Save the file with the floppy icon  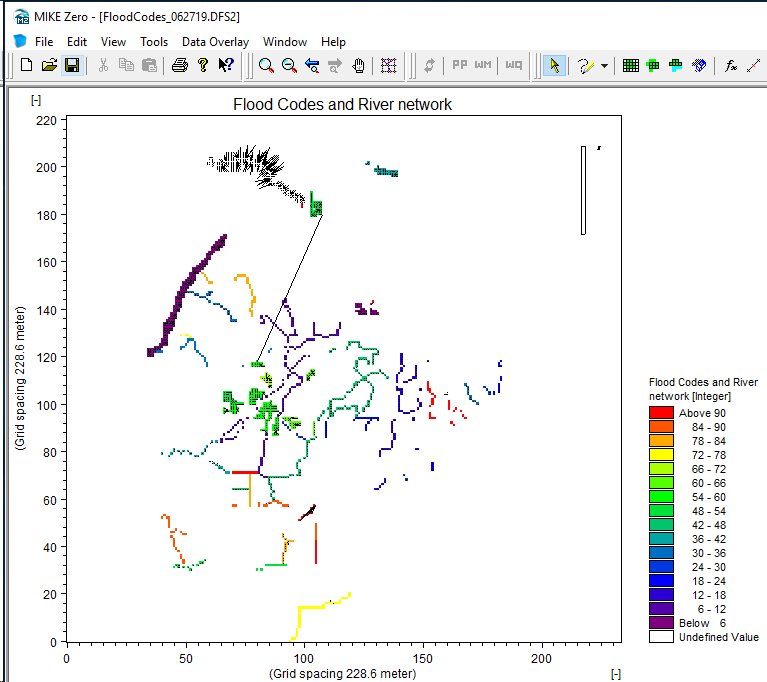pos(72,65)
